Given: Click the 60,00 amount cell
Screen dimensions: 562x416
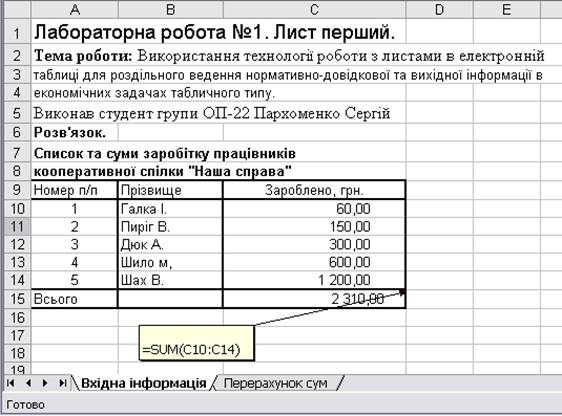Looking at the screenshot, I should pos(314,209).
